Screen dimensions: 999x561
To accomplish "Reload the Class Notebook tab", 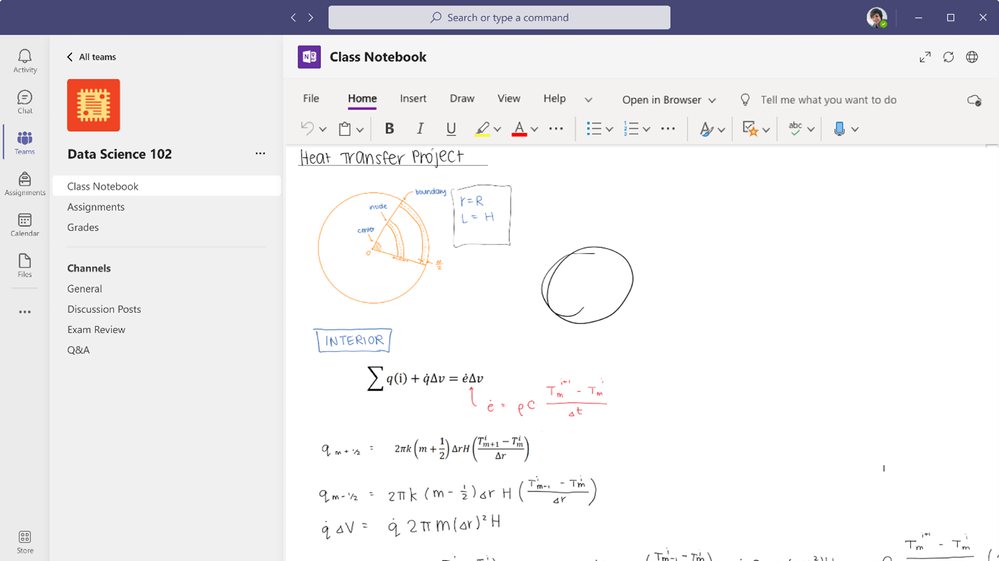I will (949, 57).
